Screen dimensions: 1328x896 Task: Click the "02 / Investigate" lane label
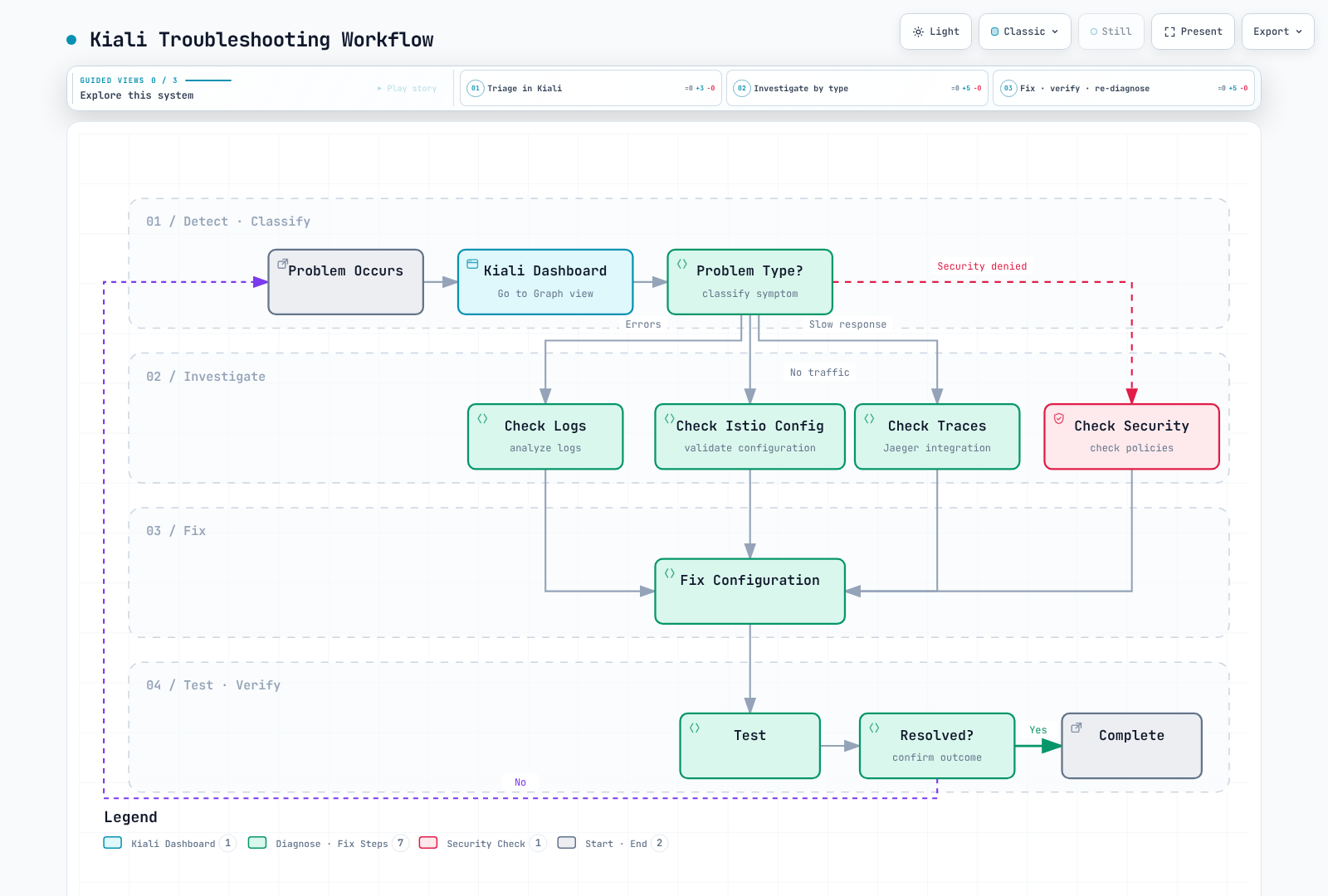(x=206, y=377)
